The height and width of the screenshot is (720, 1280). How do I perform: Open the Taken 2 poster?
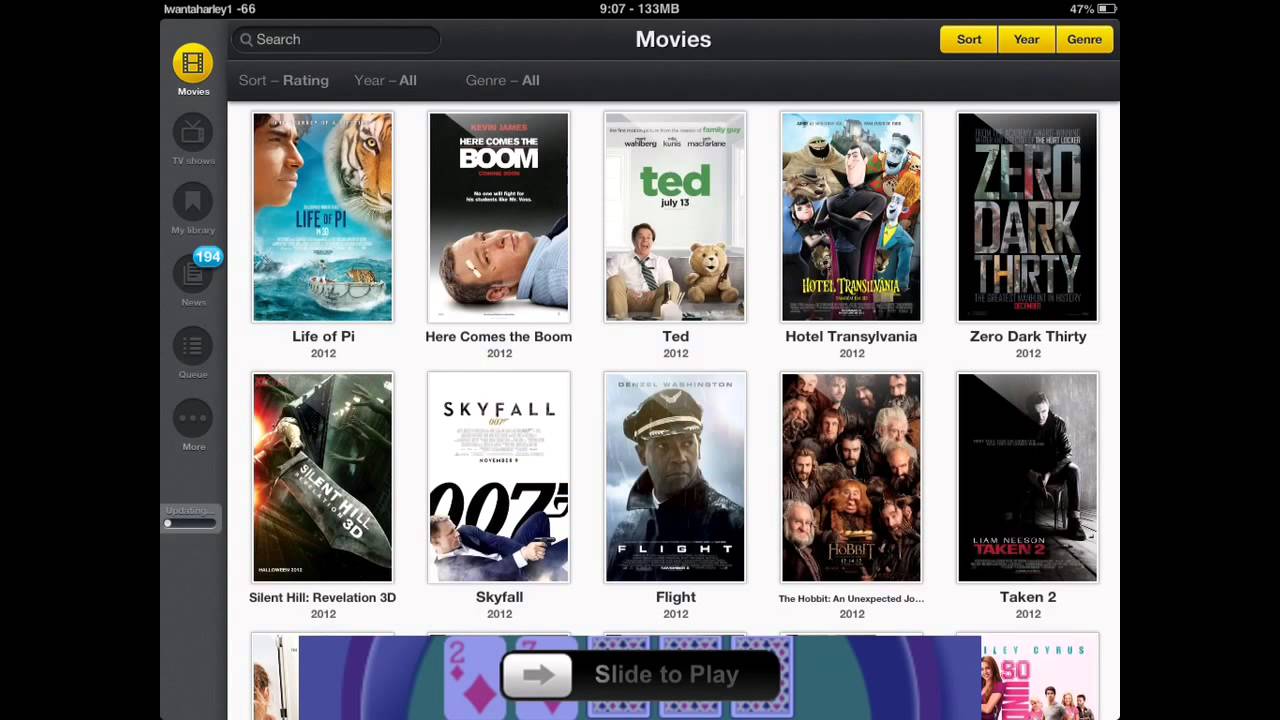pyautogui.click(x=1028, y=477)
